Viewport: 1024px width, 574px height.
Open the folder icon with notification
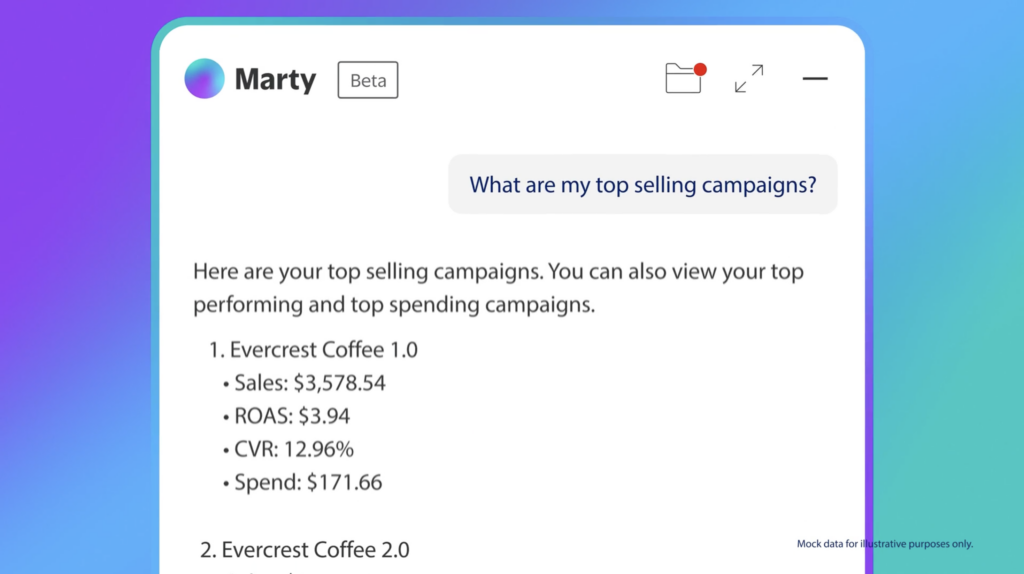coord(683,79)
